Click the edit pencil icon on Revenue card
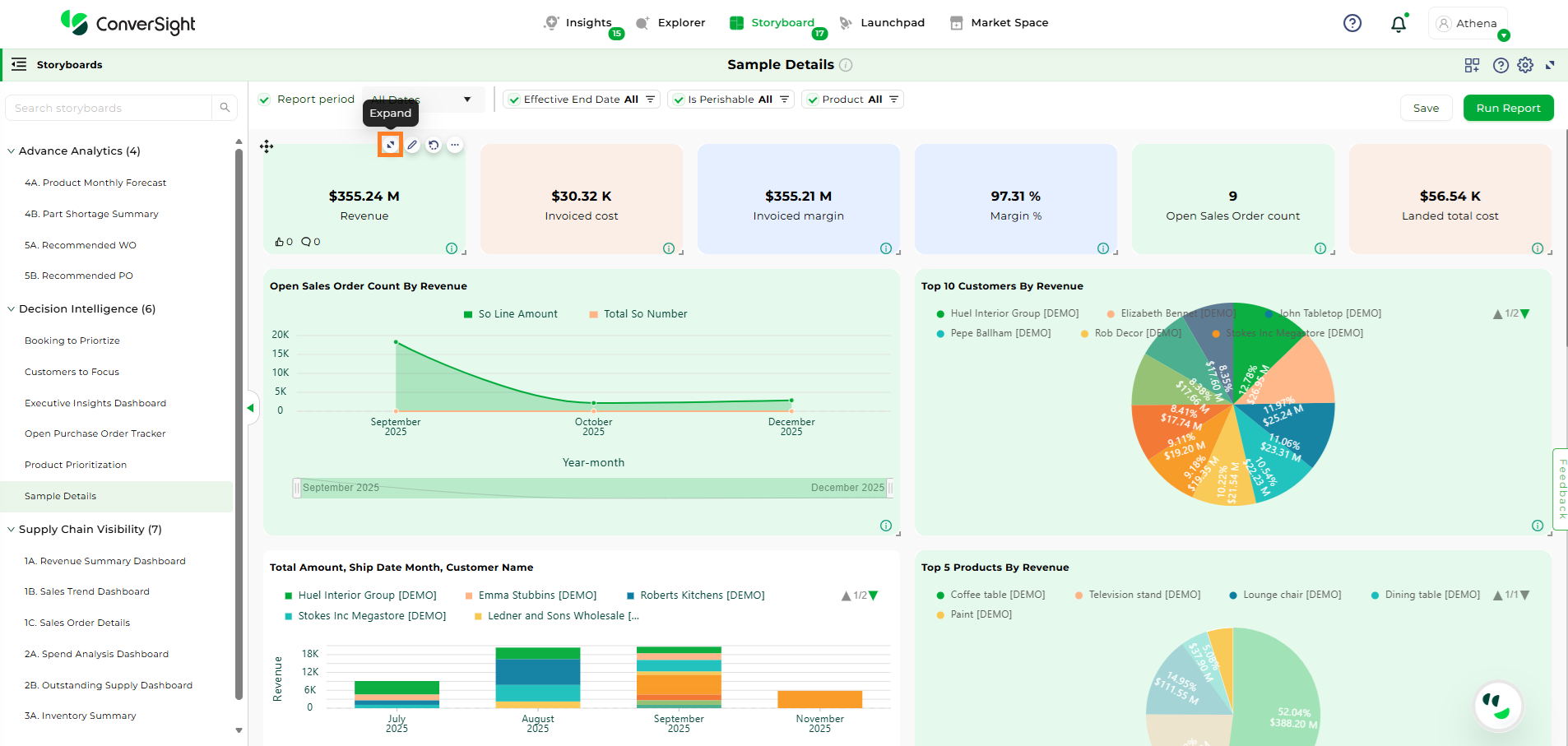The width and height of the screenshot is (1568, 746). 412,145
